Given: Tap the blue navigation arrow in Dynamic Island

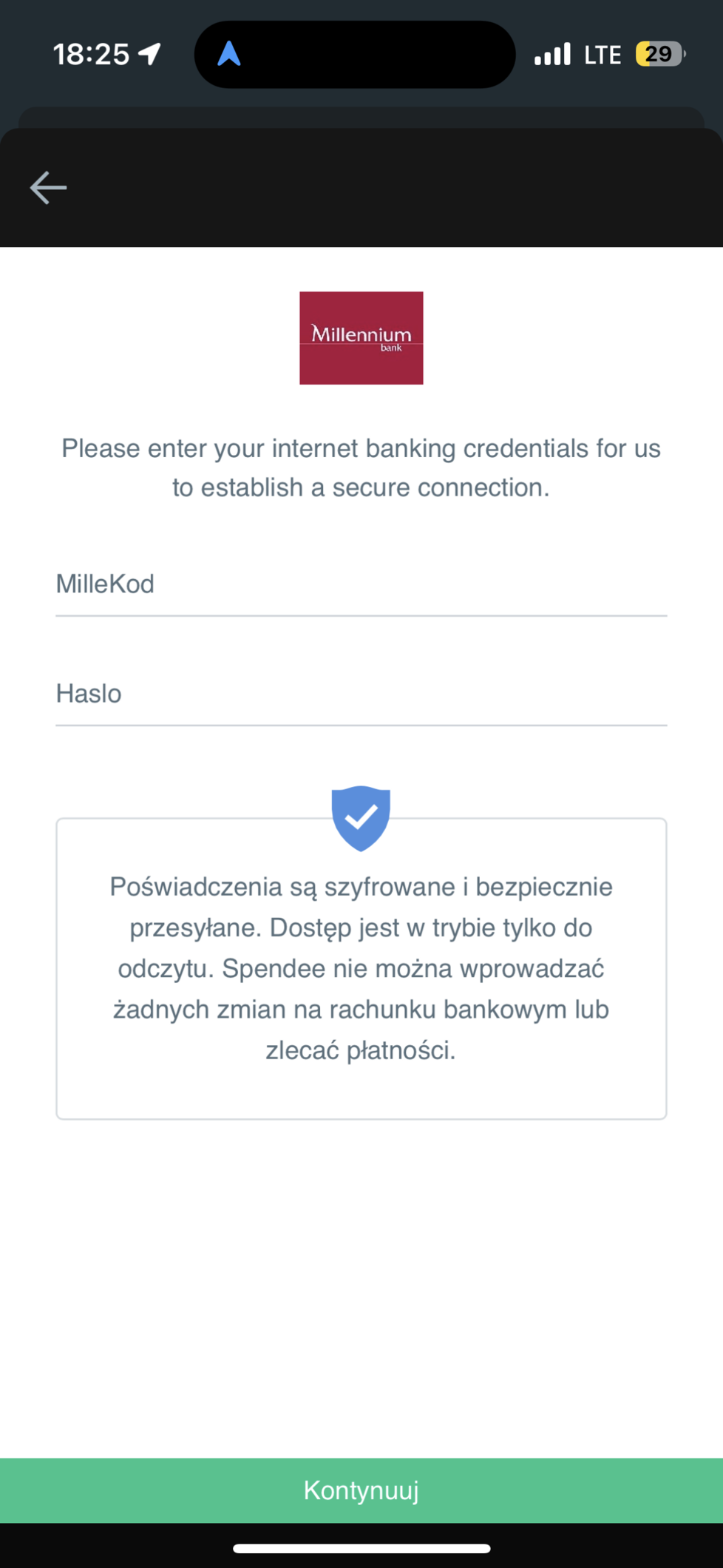Looking at the screenshot, I should (x=229, y=54).
